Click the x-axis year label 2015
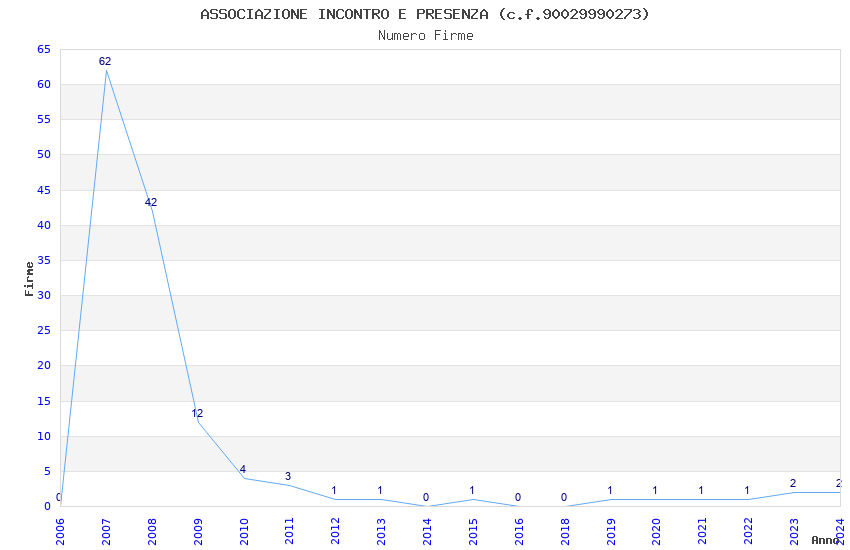 [473, 532]
